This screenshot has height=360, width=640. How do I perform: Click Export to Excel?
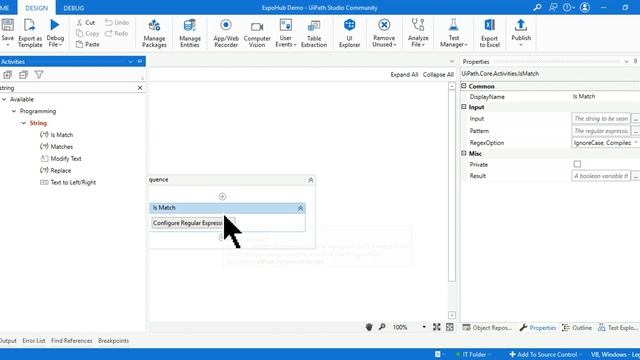coord(489,33)
